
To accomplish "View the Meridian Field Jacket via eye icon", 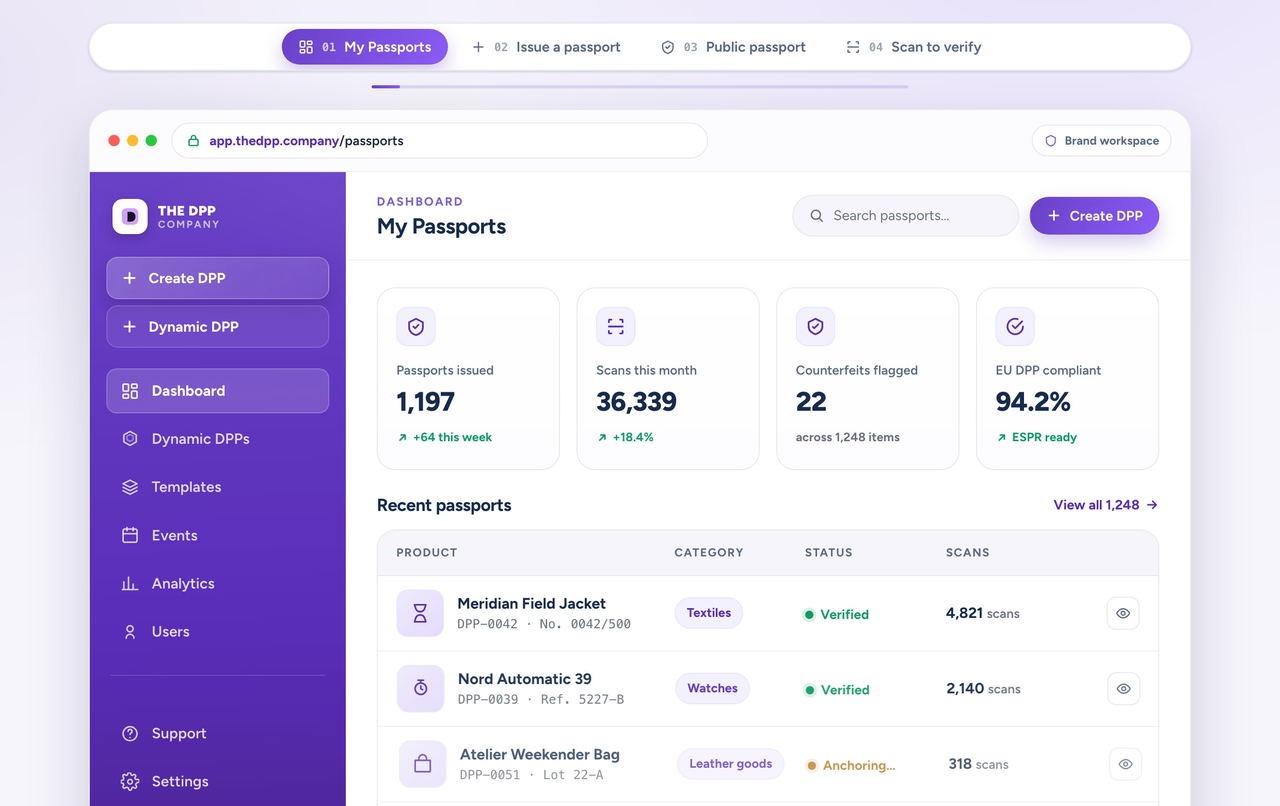I will (1123, 613).
